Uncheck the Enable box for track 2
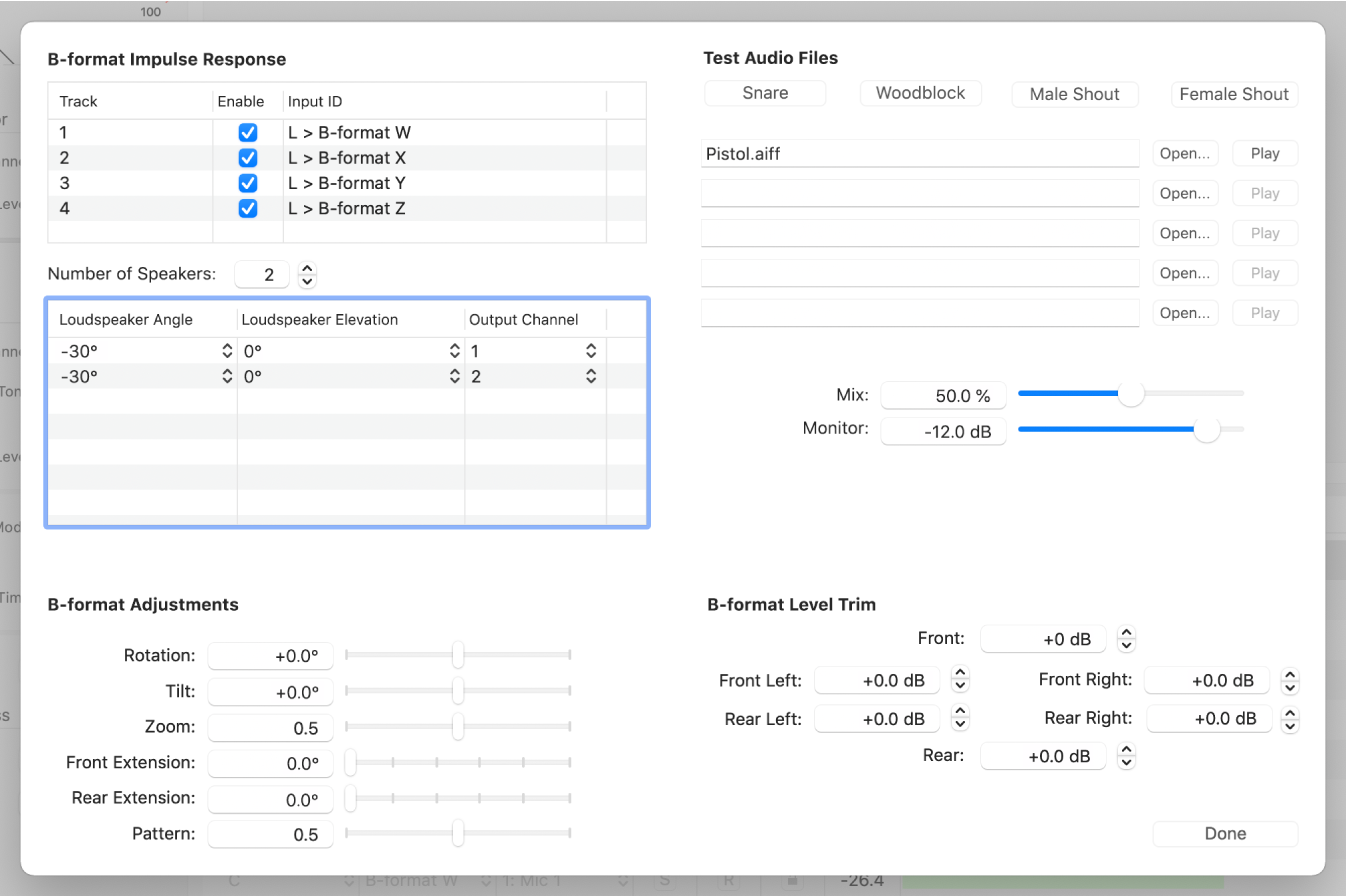Viewport: 1346px width, 896px height. (x=248, y=158)
